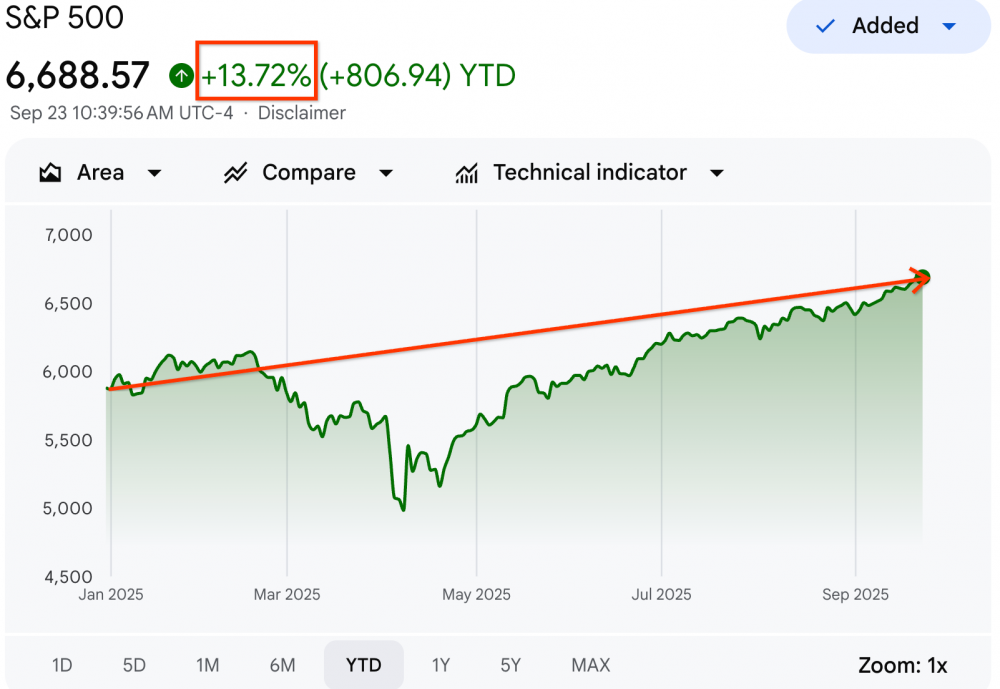This screenshot has width=1000, height=689.
Task: Click the Area chart type icon
Action: click(x=50, y=173)
